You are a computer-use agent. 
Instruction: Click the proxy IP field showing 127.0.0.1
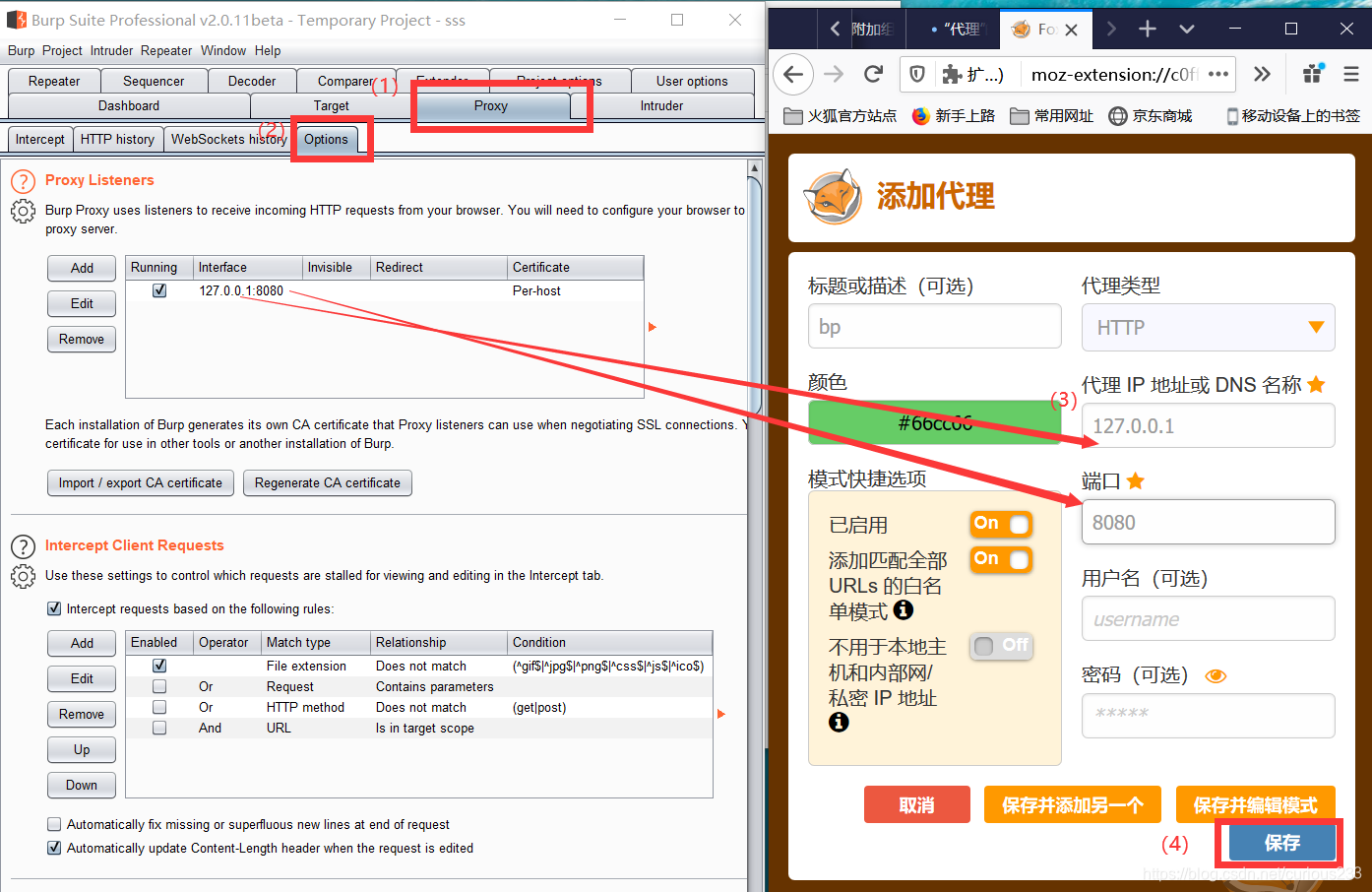coord(1208,425)
